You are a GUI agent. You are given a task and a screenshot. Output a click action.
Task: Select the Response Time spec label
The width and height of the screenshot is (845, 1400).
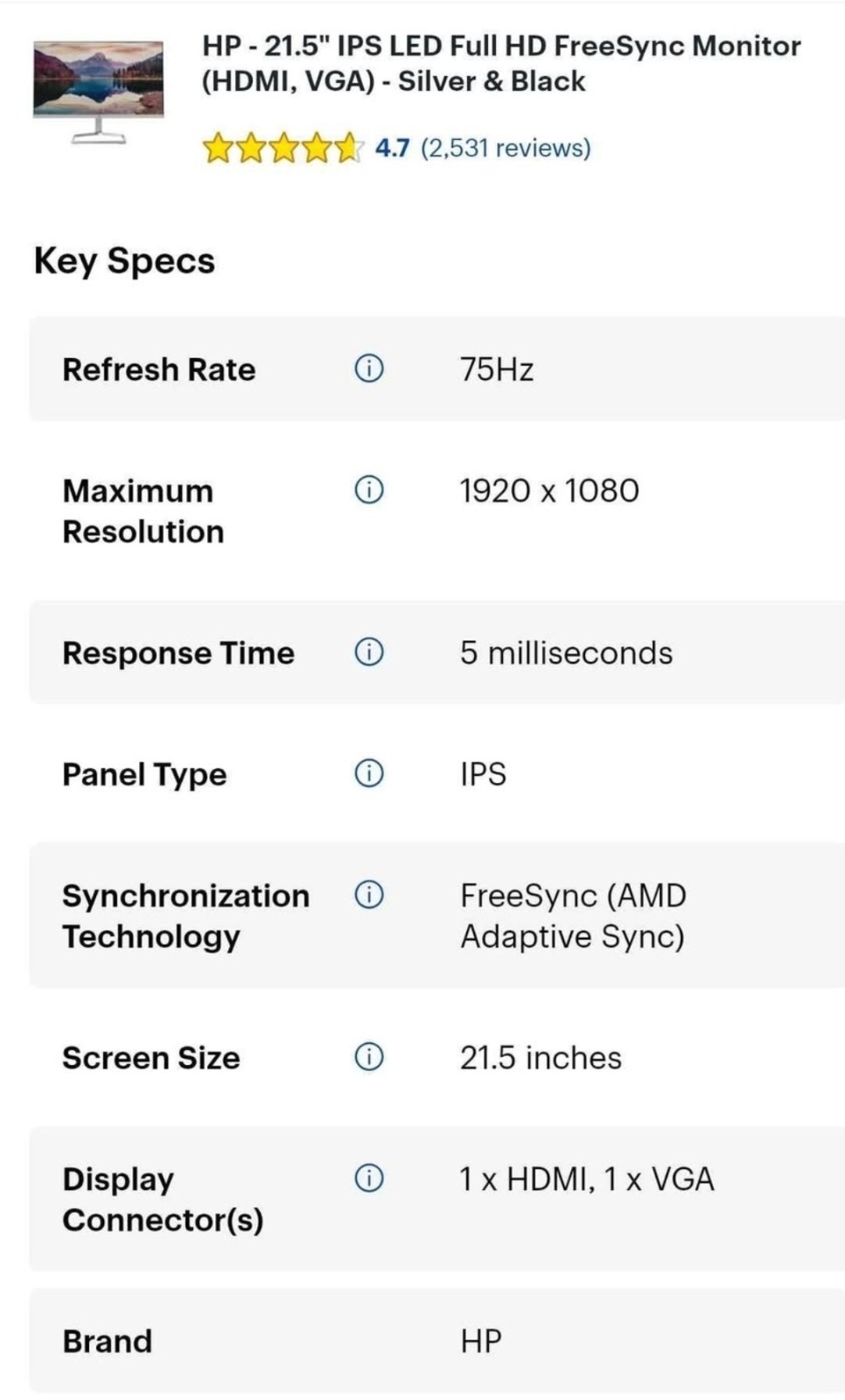point(178,653)
